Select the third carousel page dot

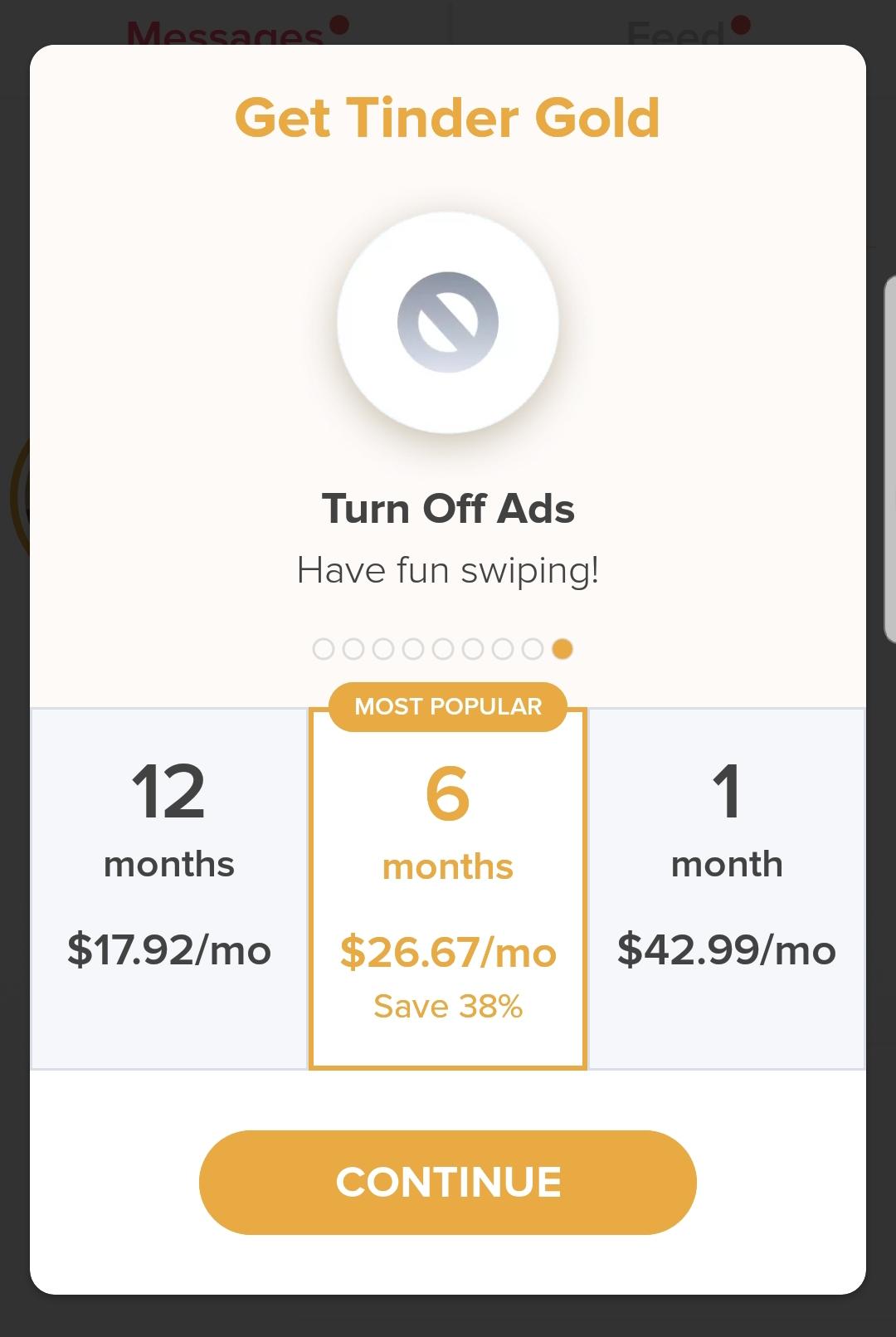(x=383, y=649)
